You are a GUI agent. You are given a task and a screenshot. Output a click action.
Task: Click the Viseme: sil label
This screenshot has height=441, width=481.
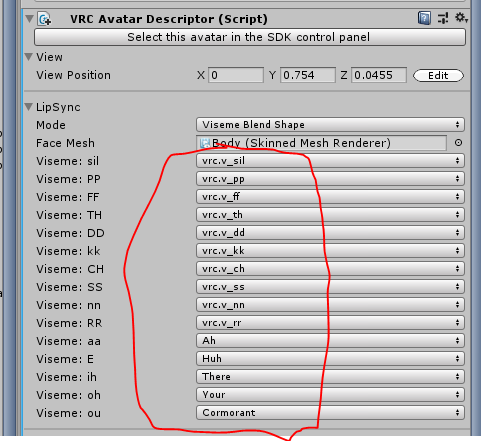coord(67,161)
